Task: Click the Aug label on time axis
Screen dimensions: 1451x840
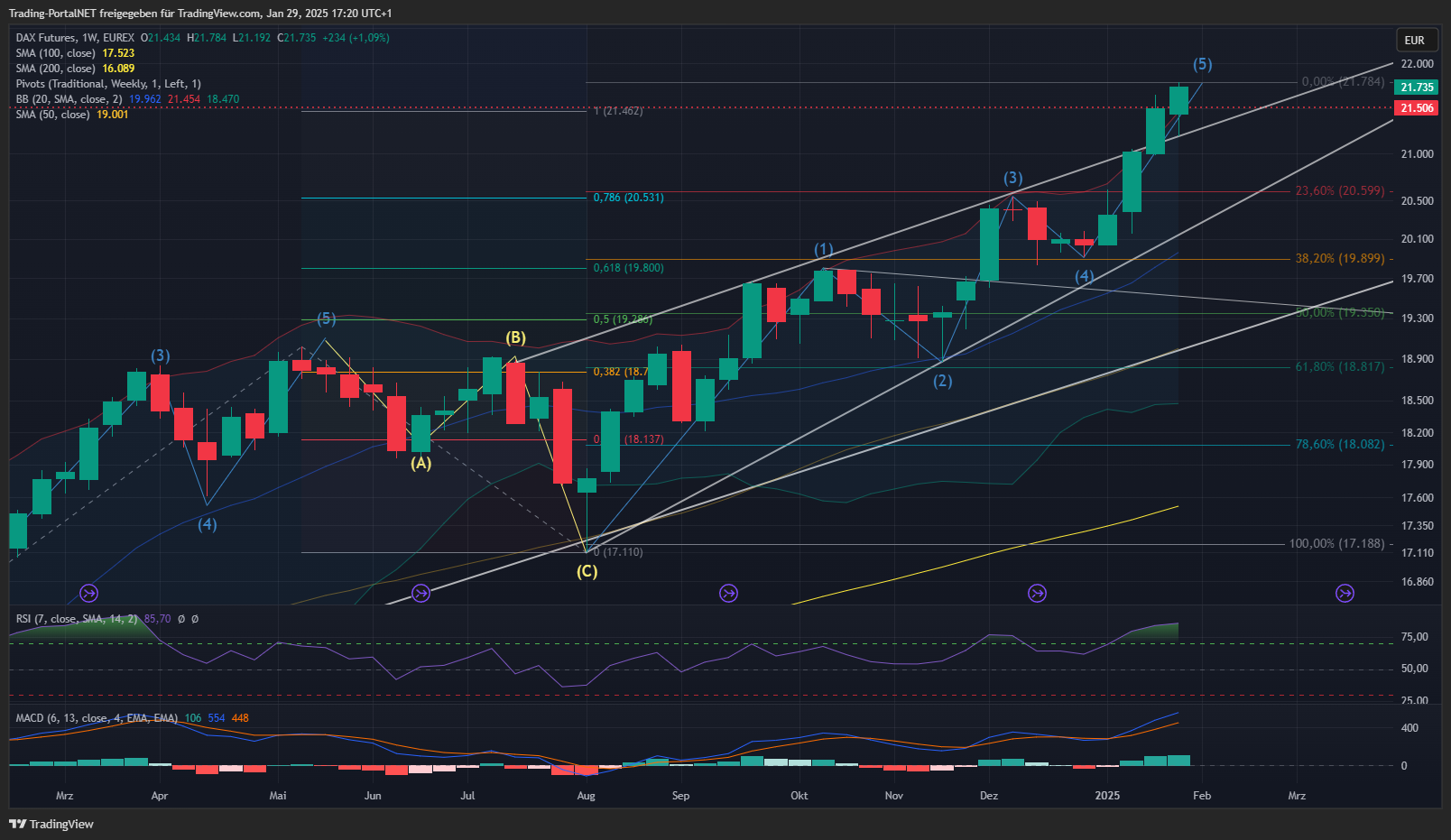Action: pos(586,796)
